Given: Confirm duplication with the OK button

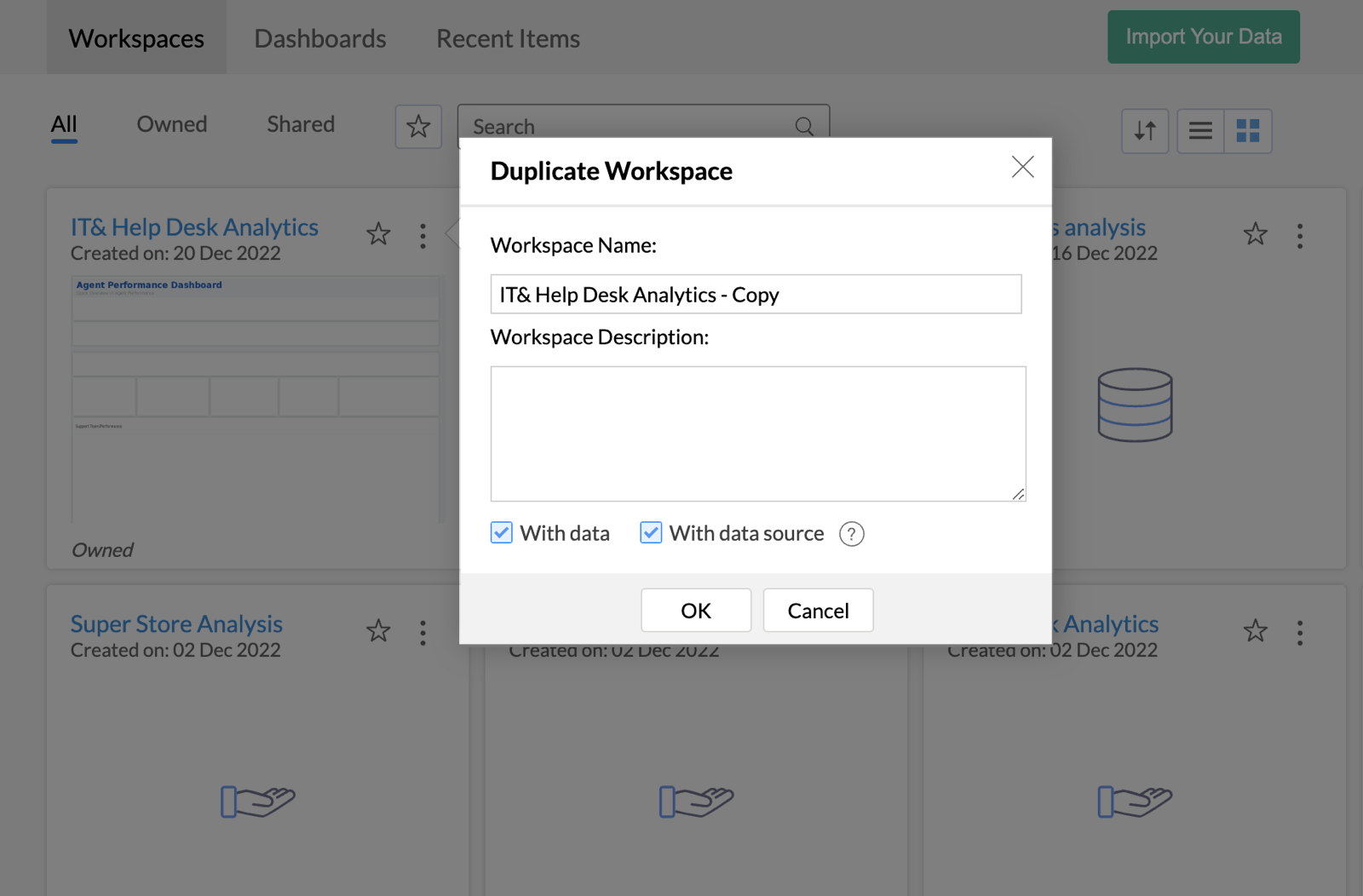Looking at the screenshot, I should point(695,610).
